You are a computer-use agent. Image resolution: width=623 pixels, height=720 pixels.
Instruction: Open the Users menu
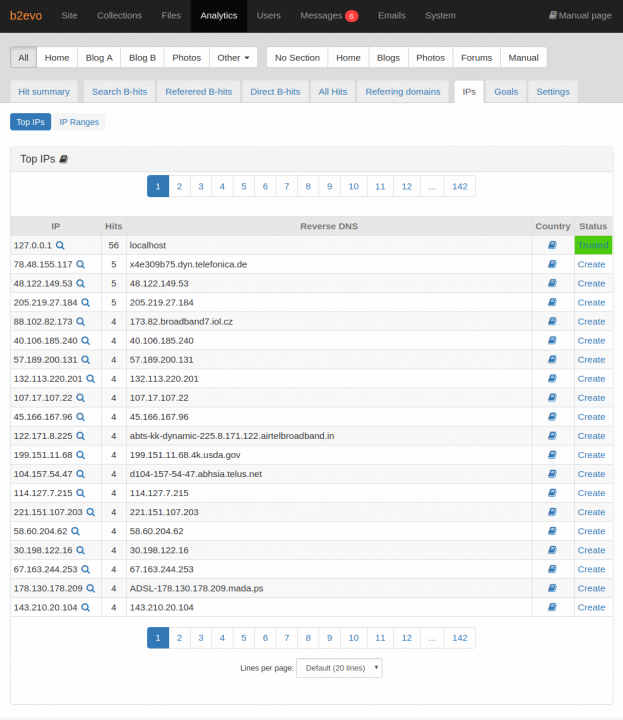pyautogui.click(x=269, y=16)
